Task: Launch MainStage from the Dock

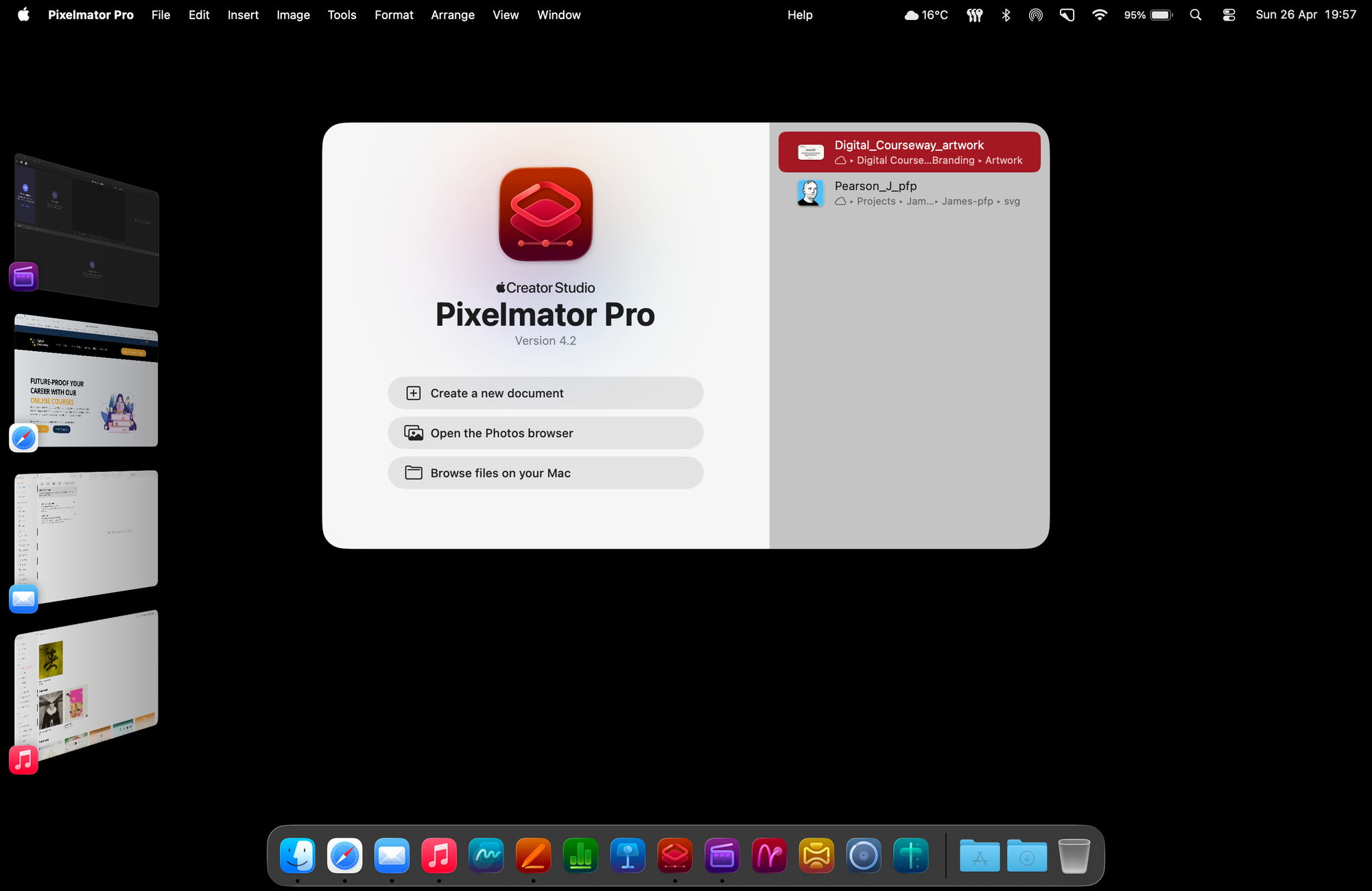Action: pyautogui.click(x=911, y=855)
